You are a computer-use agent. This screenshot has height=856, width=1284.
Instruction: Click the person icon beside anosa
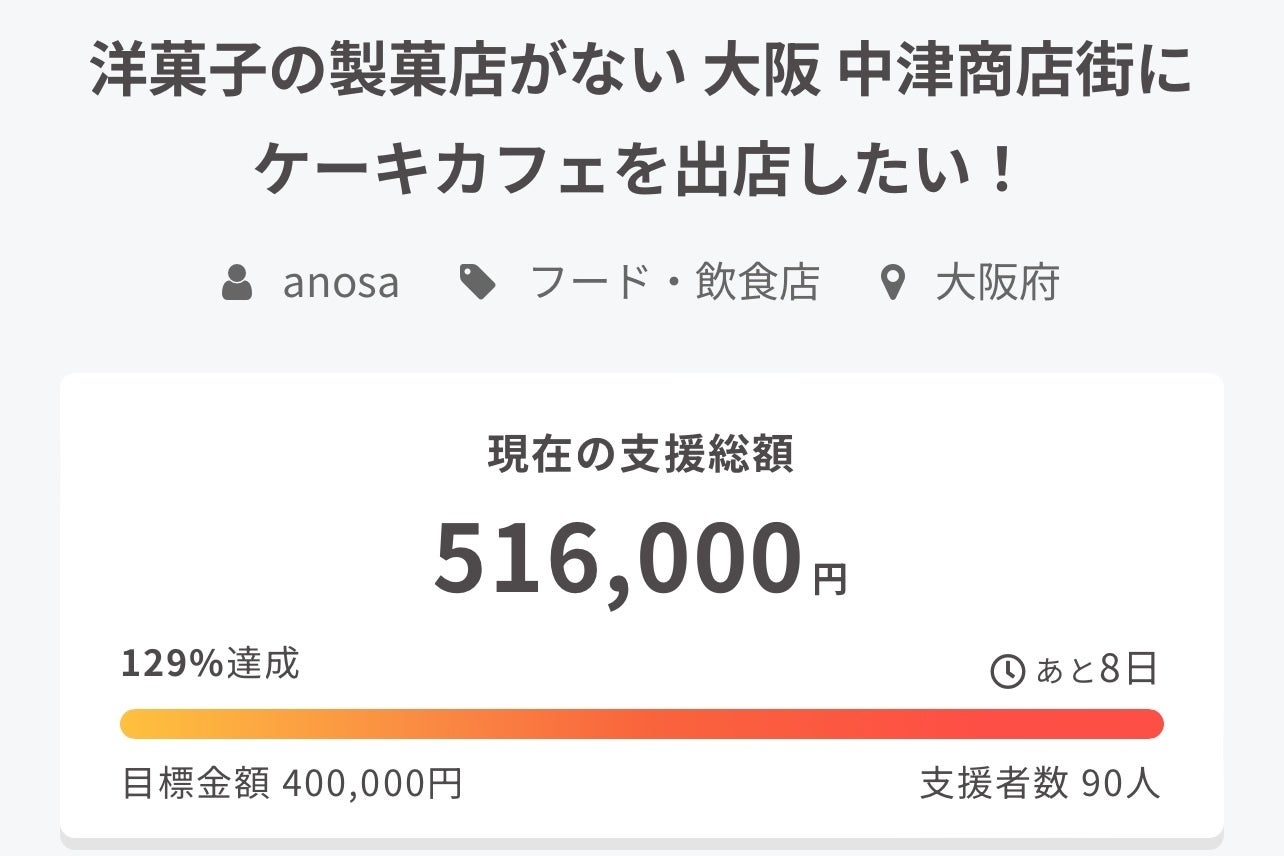pos(237,283)
